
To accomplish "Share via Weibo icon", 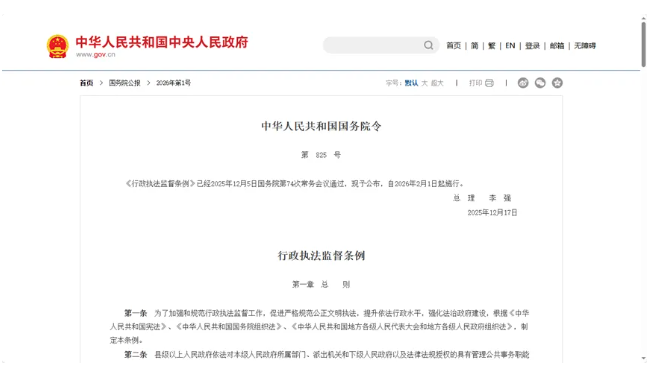I will tap(523, 83).
